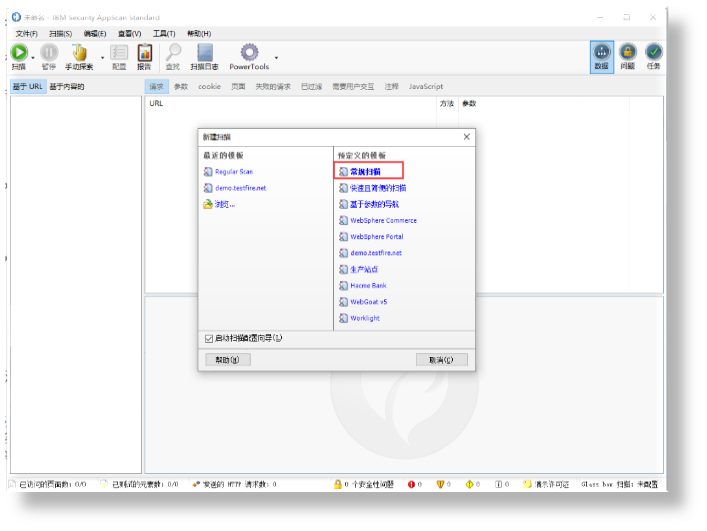Start scan with the green play icon
The image size is (707, 531).
[19, 52]
